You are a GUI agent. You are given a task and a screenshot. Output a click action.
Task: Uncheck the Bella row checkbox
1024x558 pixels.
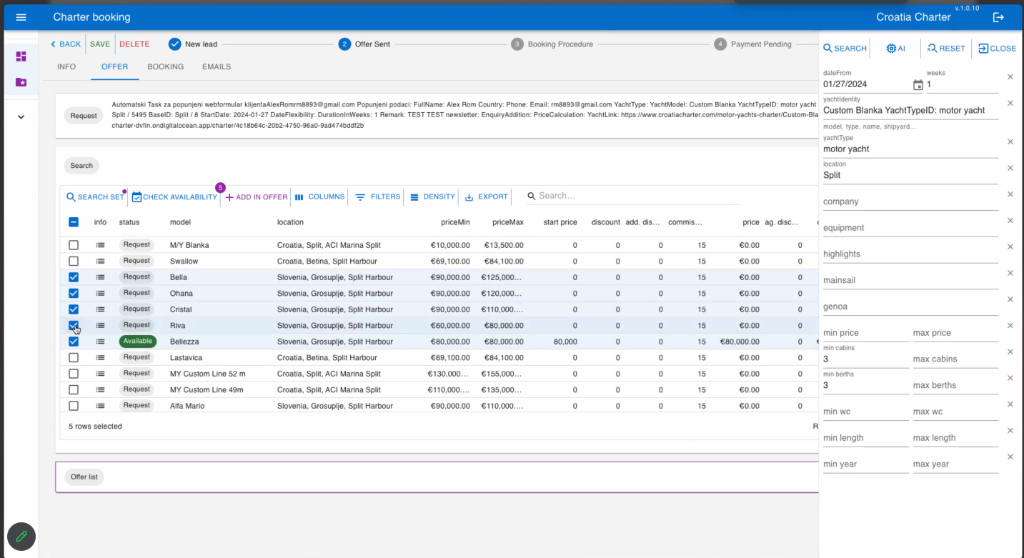pyautogui.click(x=74, y=277)
